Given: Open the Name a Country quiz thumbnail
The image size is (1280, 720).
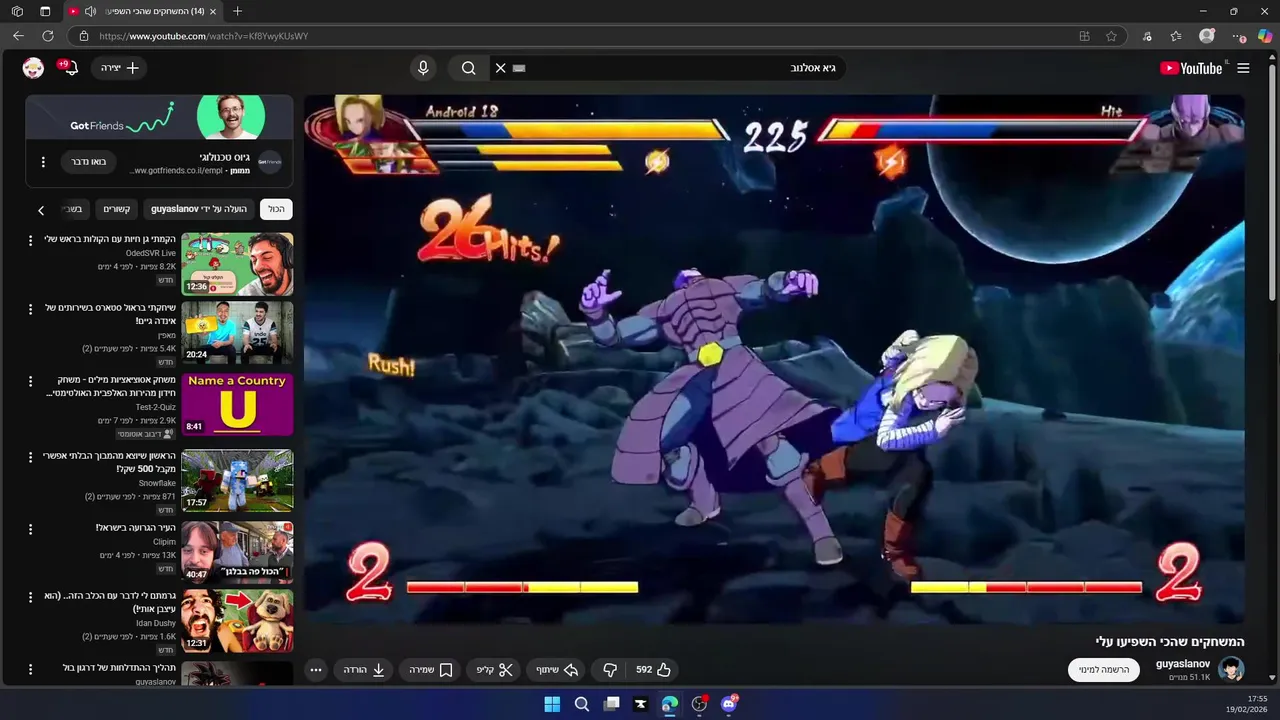Looking at the screenshot, I should [237, 404].
